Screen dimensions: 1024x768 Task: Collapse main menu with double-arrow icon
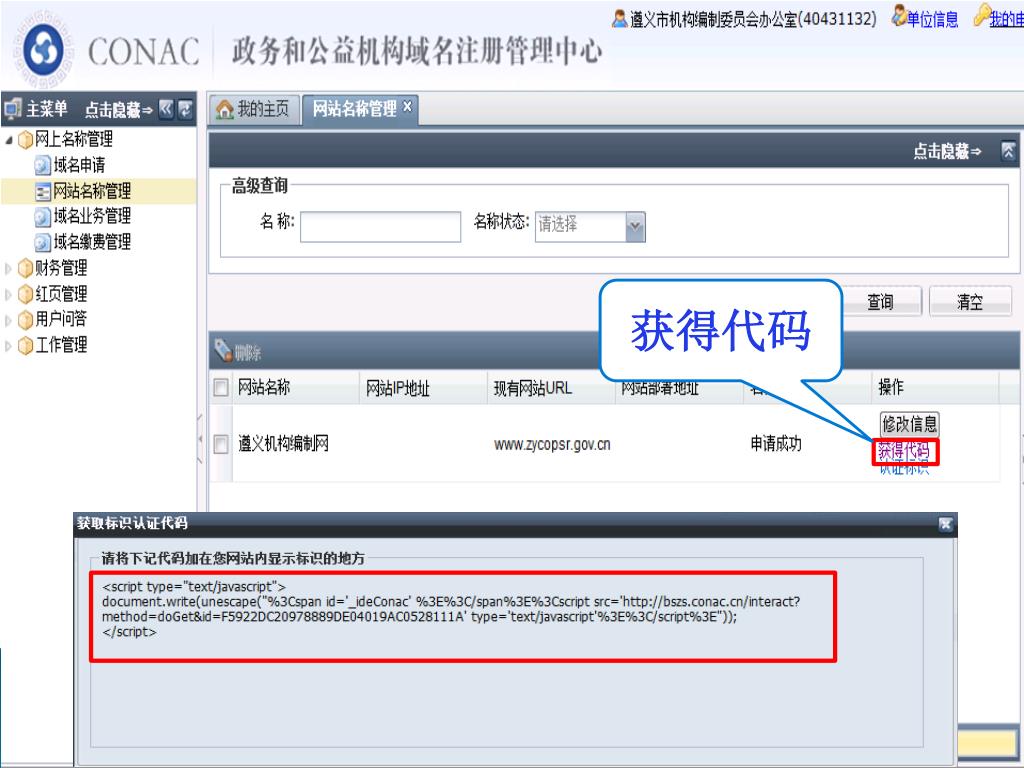pos(167,108)
